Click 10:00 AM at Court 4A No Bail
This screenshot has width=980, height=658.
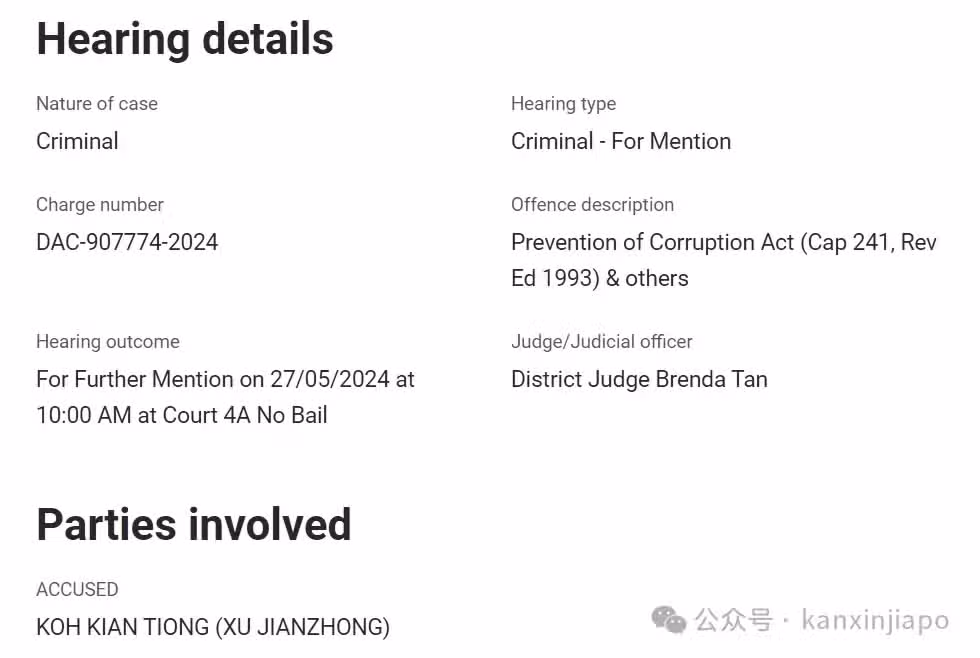(x=182, y=415)
